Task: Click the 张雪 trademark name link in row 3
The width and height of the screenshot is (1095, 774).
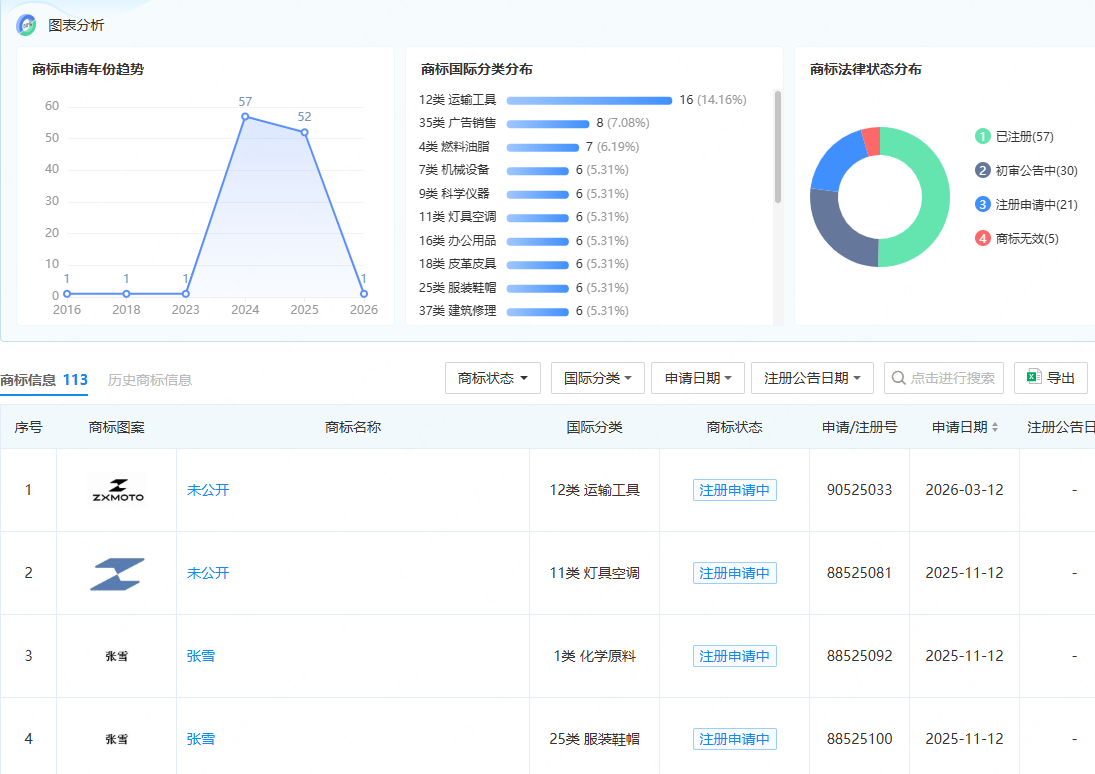Action: click(201, 656)
